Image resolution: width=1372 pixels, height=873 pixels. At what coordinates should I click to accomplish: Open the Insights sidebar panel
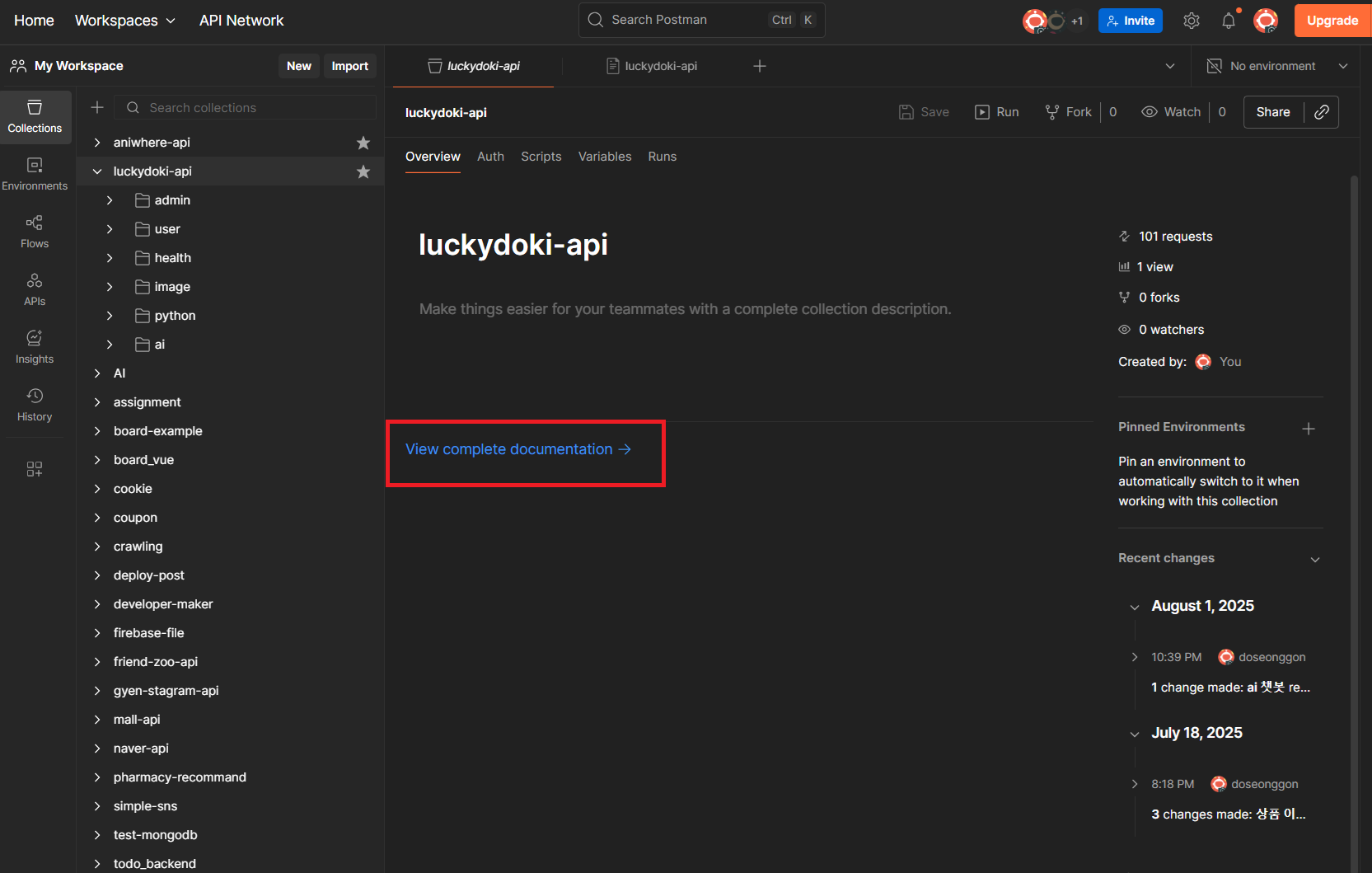[x=35, y=348]
